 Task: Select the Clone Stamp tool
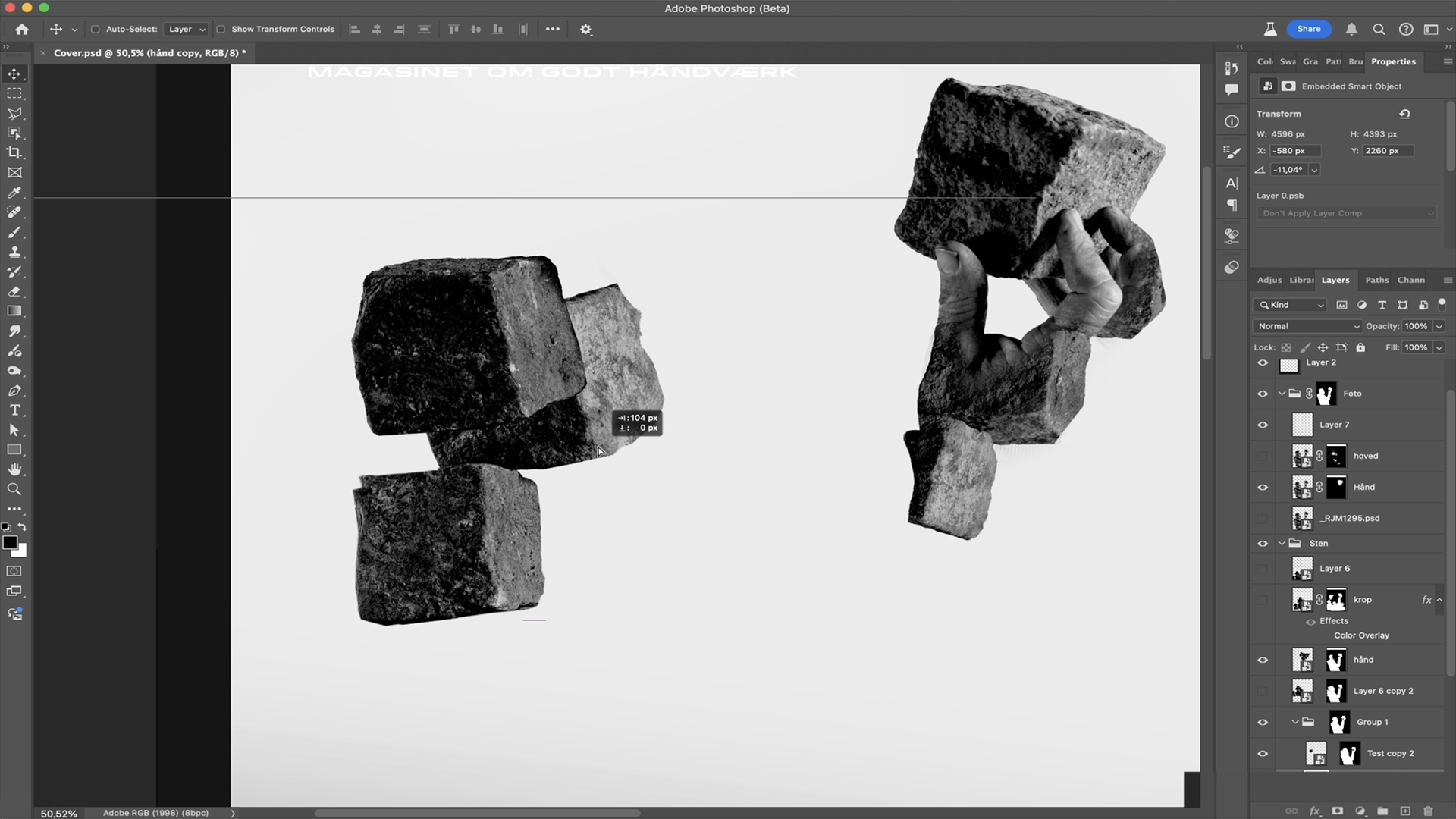tap(14, 252)
